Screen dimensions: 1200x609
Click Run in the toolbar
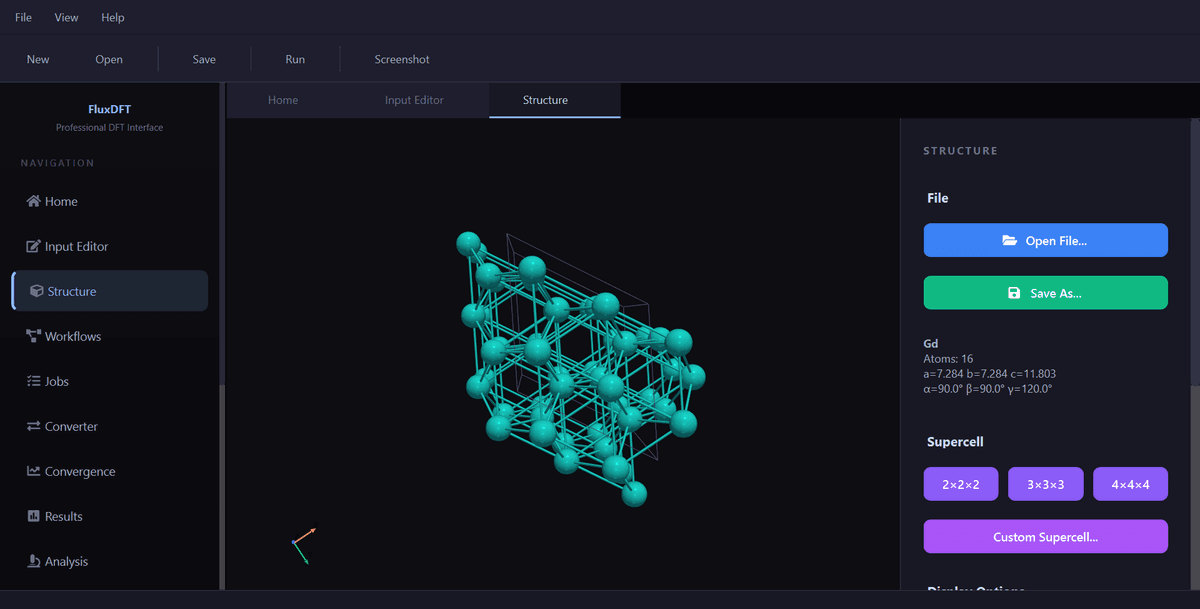tap(295, 59)
